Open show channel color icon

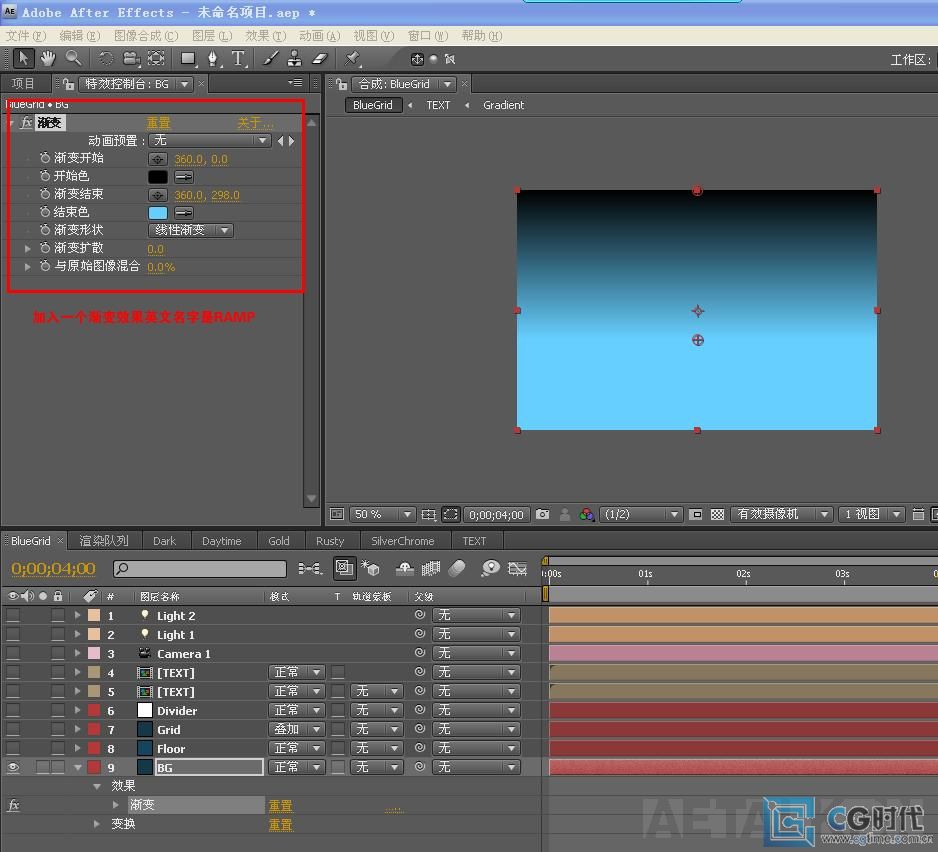click(586, 515)
